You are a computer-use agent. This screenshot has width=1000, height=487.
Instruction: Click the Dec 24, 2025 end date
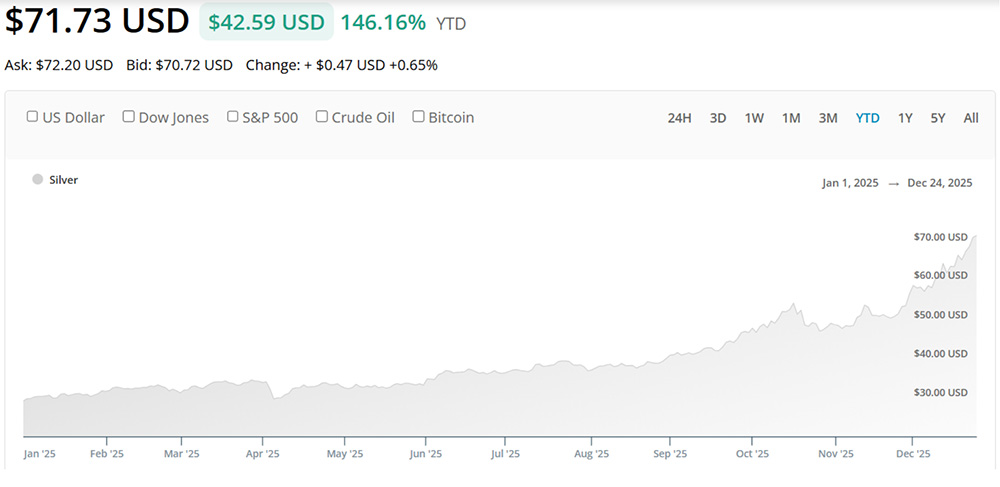[x=940, y=183]
